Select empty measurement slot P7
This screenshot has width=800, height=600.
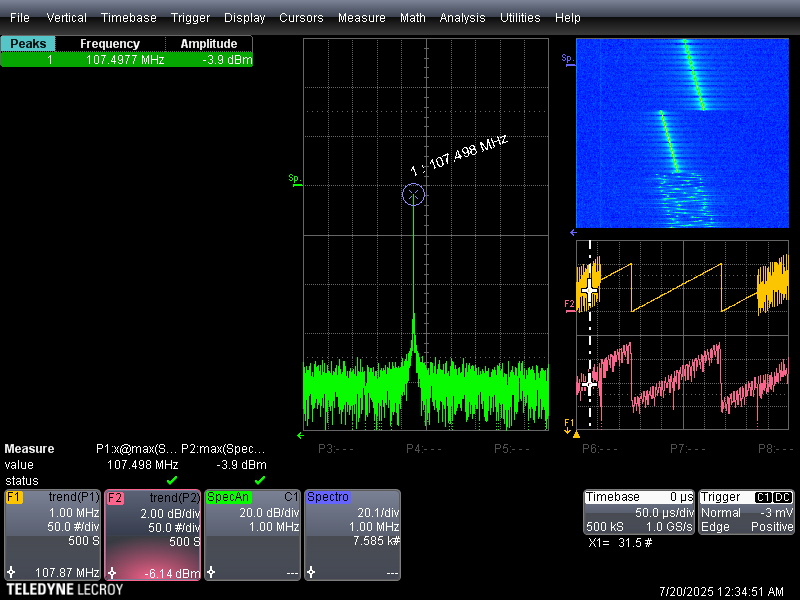pos(687,449)
